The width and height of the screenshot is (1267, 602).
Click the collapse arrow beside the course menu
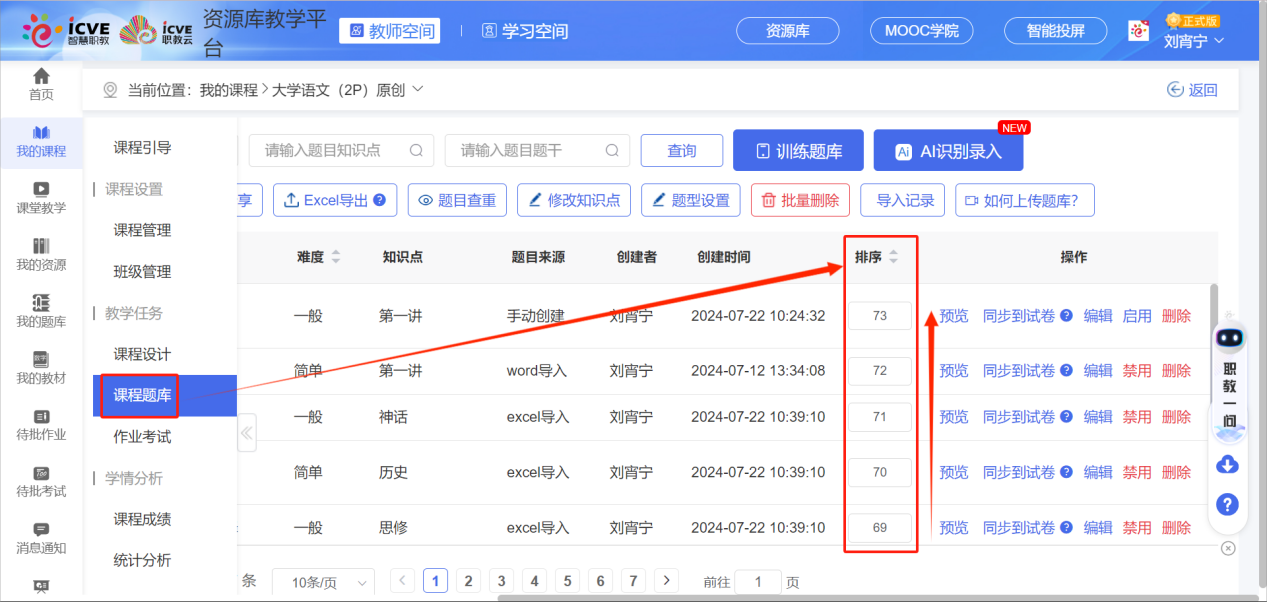247,434
